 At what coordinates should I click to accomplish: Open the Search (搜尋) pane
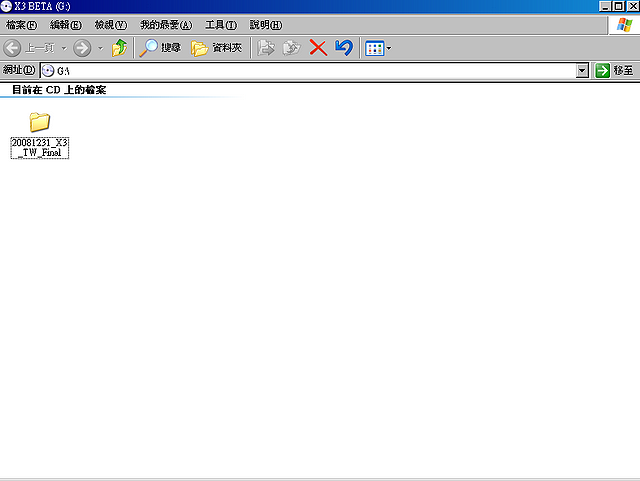tap(160, 48)
